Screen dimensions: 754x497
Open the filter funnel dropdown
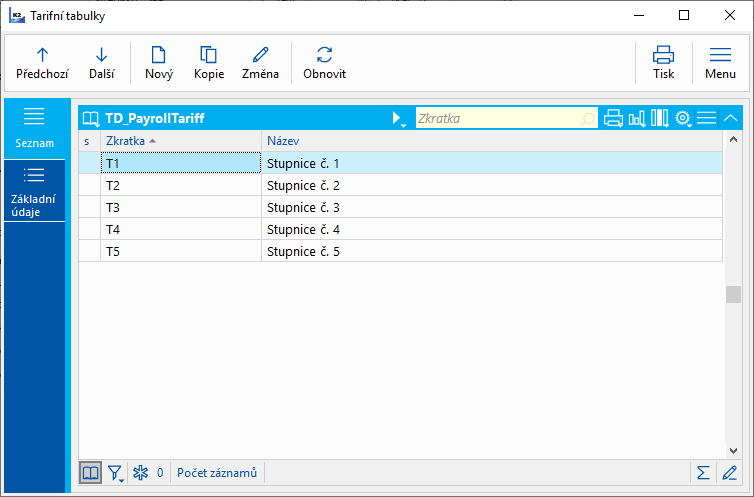(x=115, y=473)
